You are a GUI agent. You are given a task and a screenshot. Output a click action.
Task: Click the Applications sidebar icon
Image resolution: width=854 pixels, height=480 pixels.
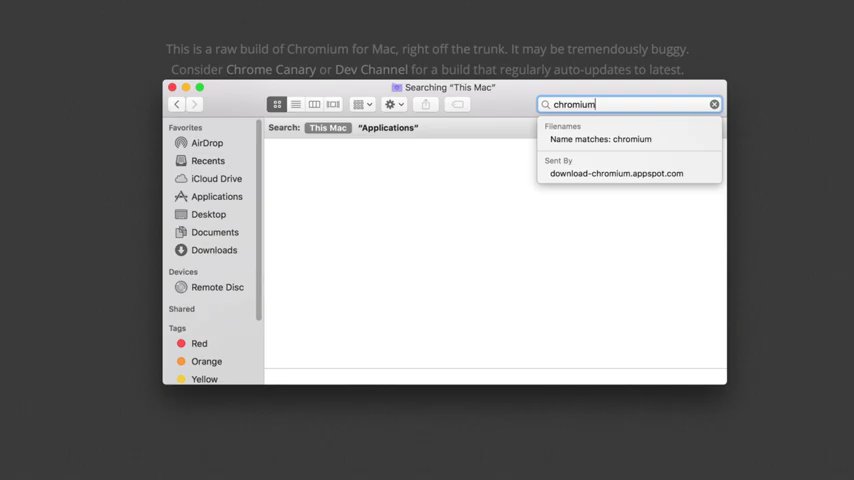tap(181, 196)
